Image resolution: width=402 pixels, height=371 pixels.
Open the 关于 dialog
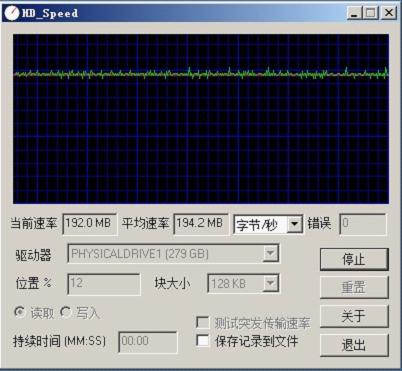pyautogui.click(x=354, y=316)
